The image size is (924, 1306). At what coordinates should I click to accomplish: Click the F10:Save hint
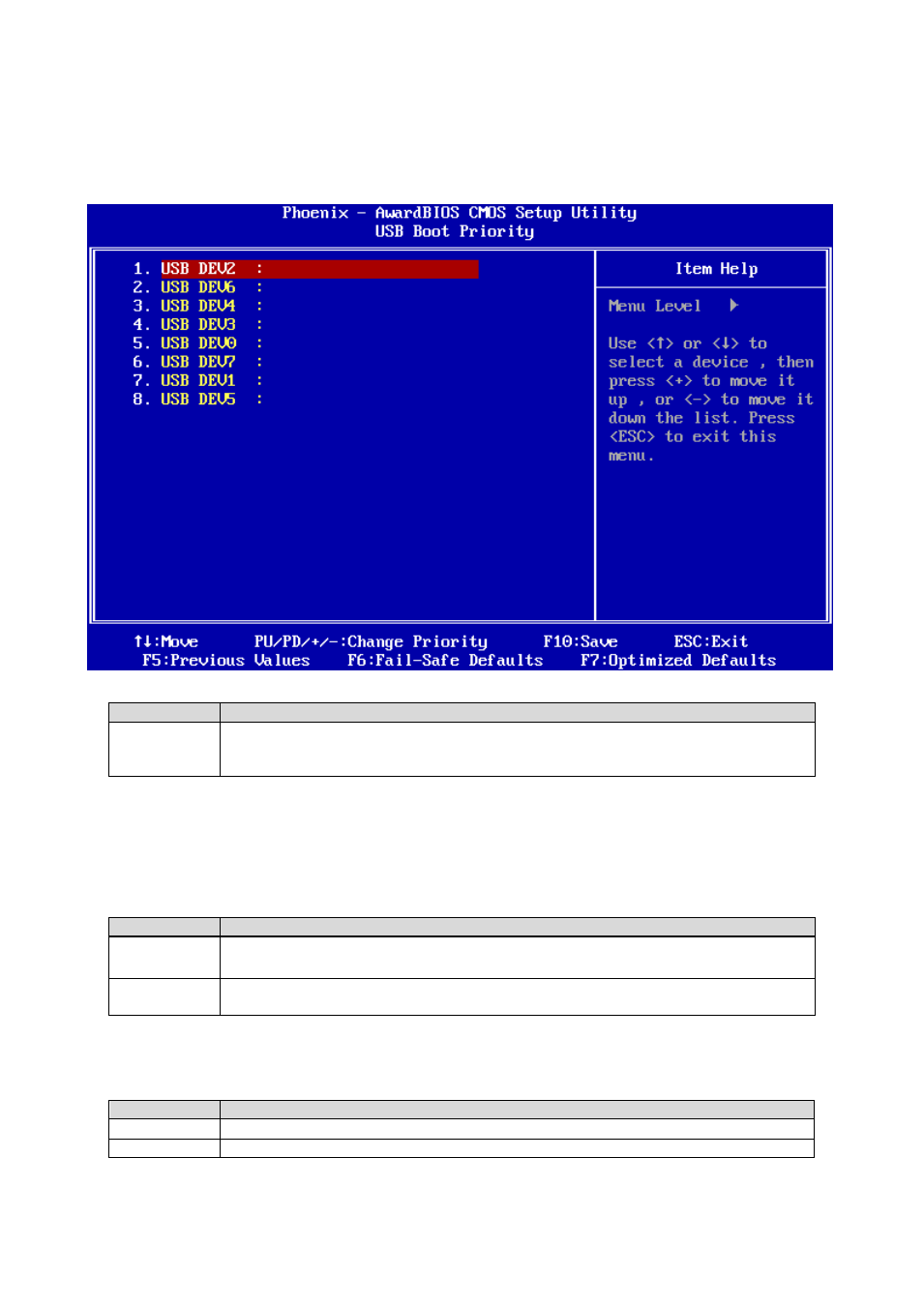pos(580,641)
